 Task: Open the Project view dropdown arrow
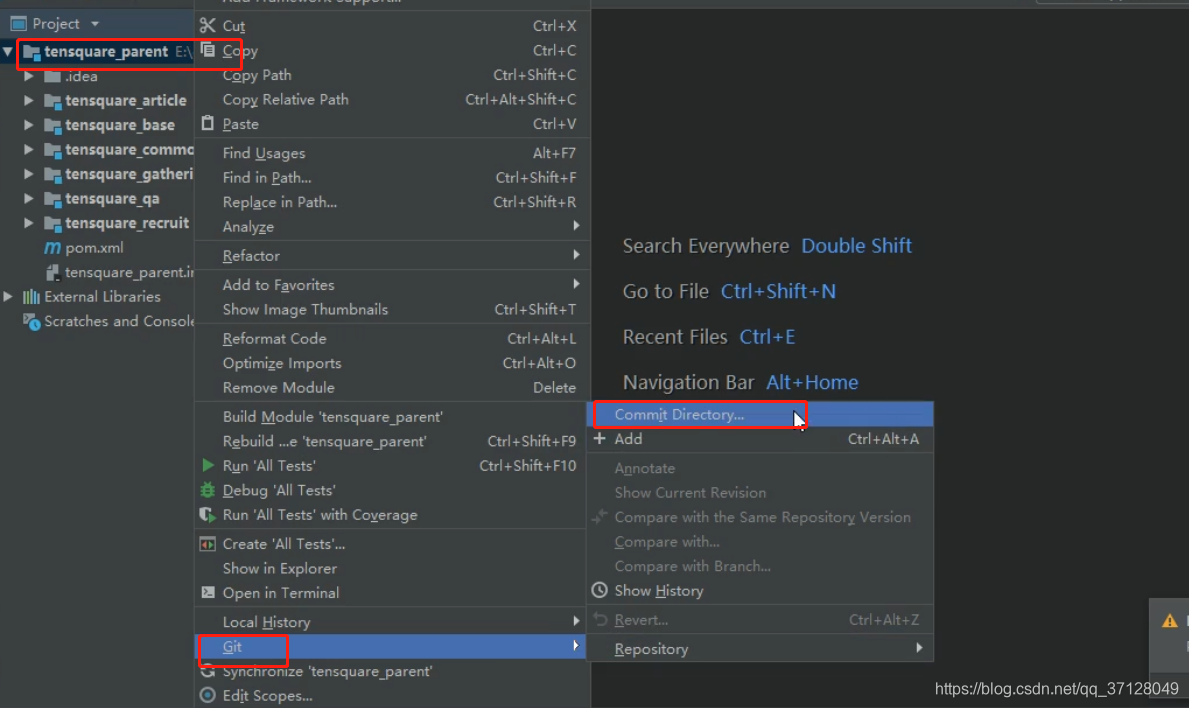pyautogui.click(x=95, y=23)
